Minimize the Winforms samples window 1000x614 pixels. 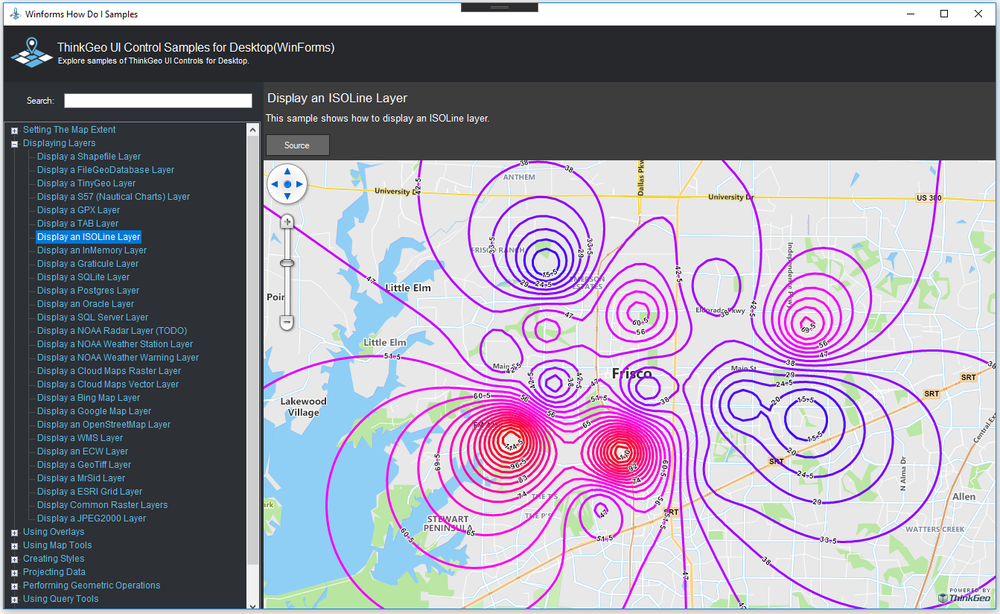coord(911,13)
